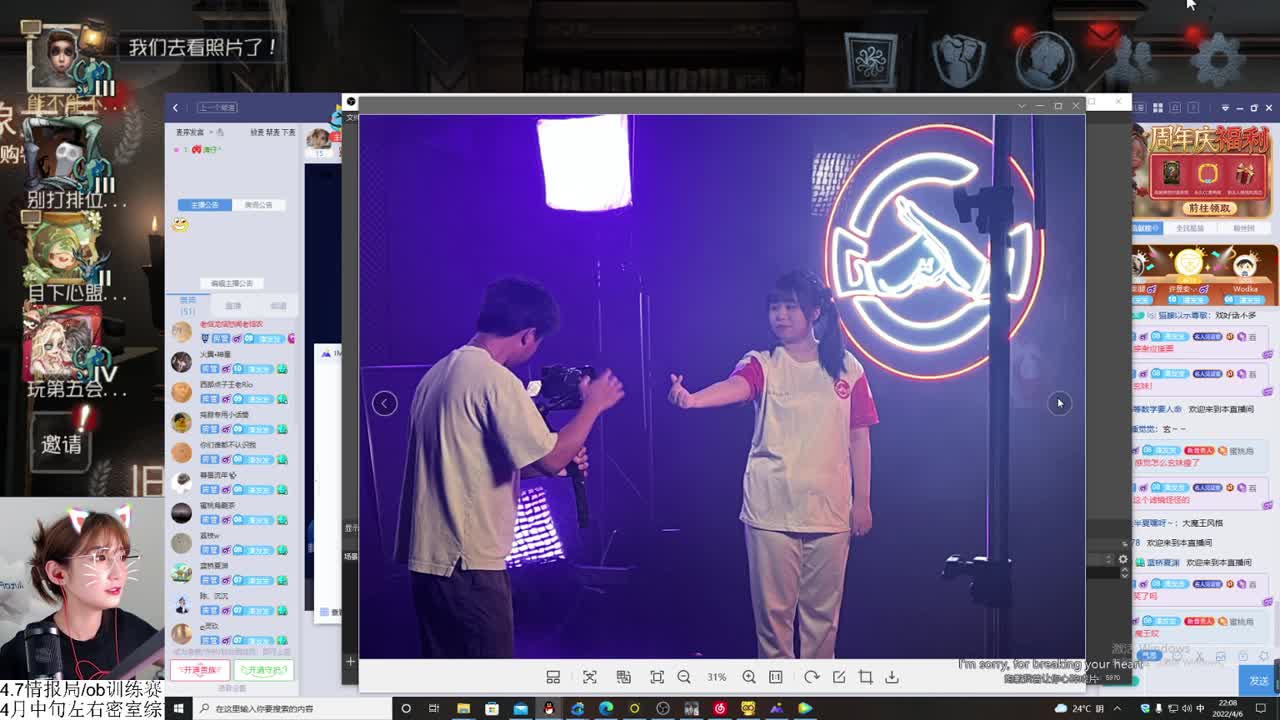Image resolution: width=1280 pixels, height=720 pixels.
Task: Toggle fullscreen view of the photo
Action: (x=657, y=677)
